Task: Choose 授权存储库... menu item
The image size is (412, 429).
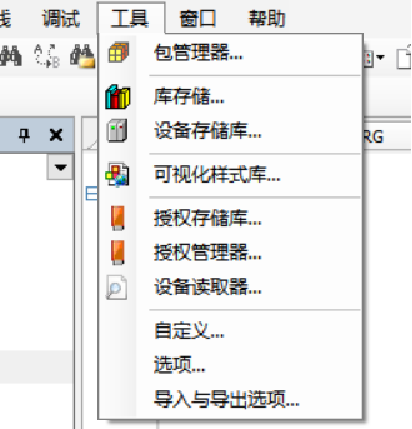Action: pyautogui.click(x=231, y=218)
